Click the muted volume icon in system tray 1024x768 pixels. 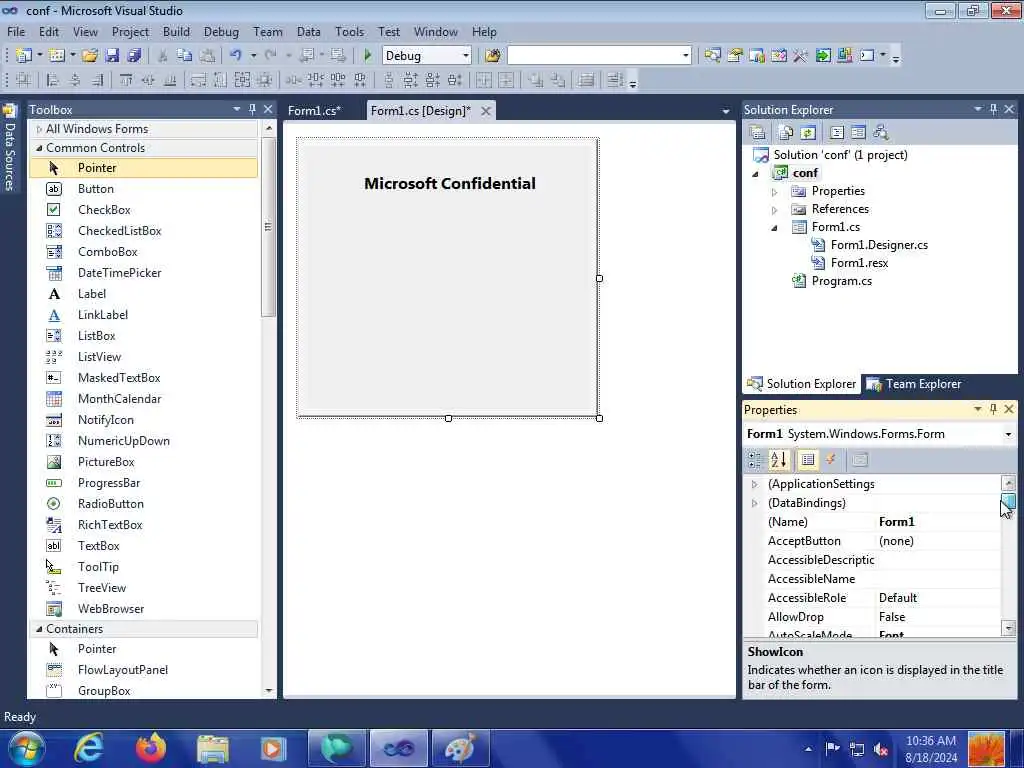tap(881, 749)
